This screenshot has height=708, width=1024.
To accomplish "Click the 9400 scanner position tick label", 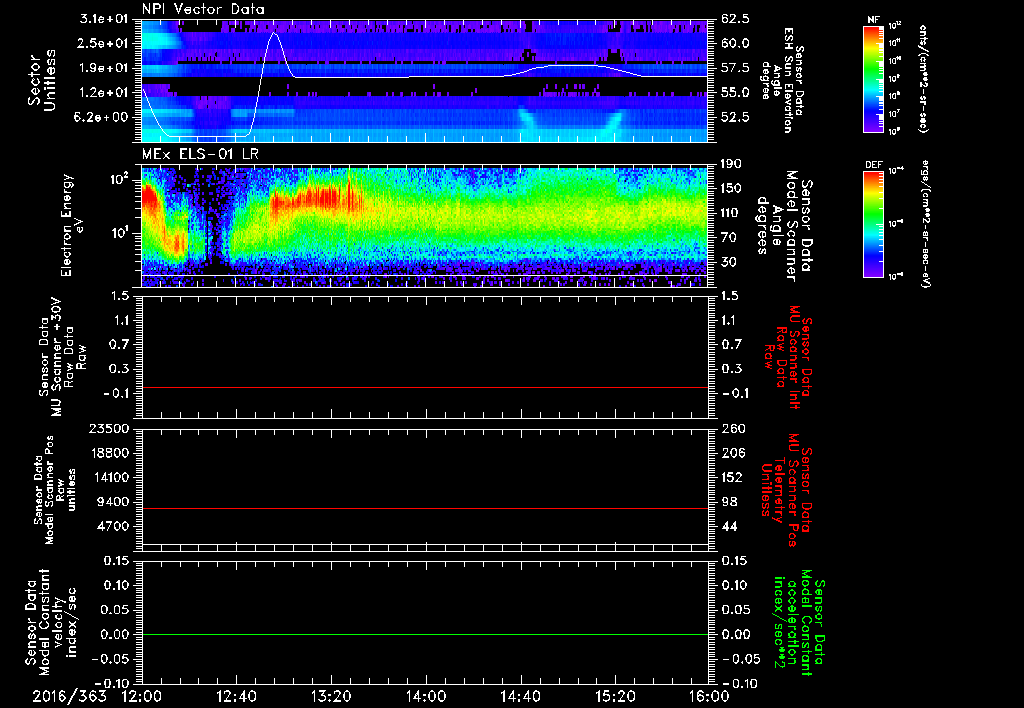I will click(114, 502).
